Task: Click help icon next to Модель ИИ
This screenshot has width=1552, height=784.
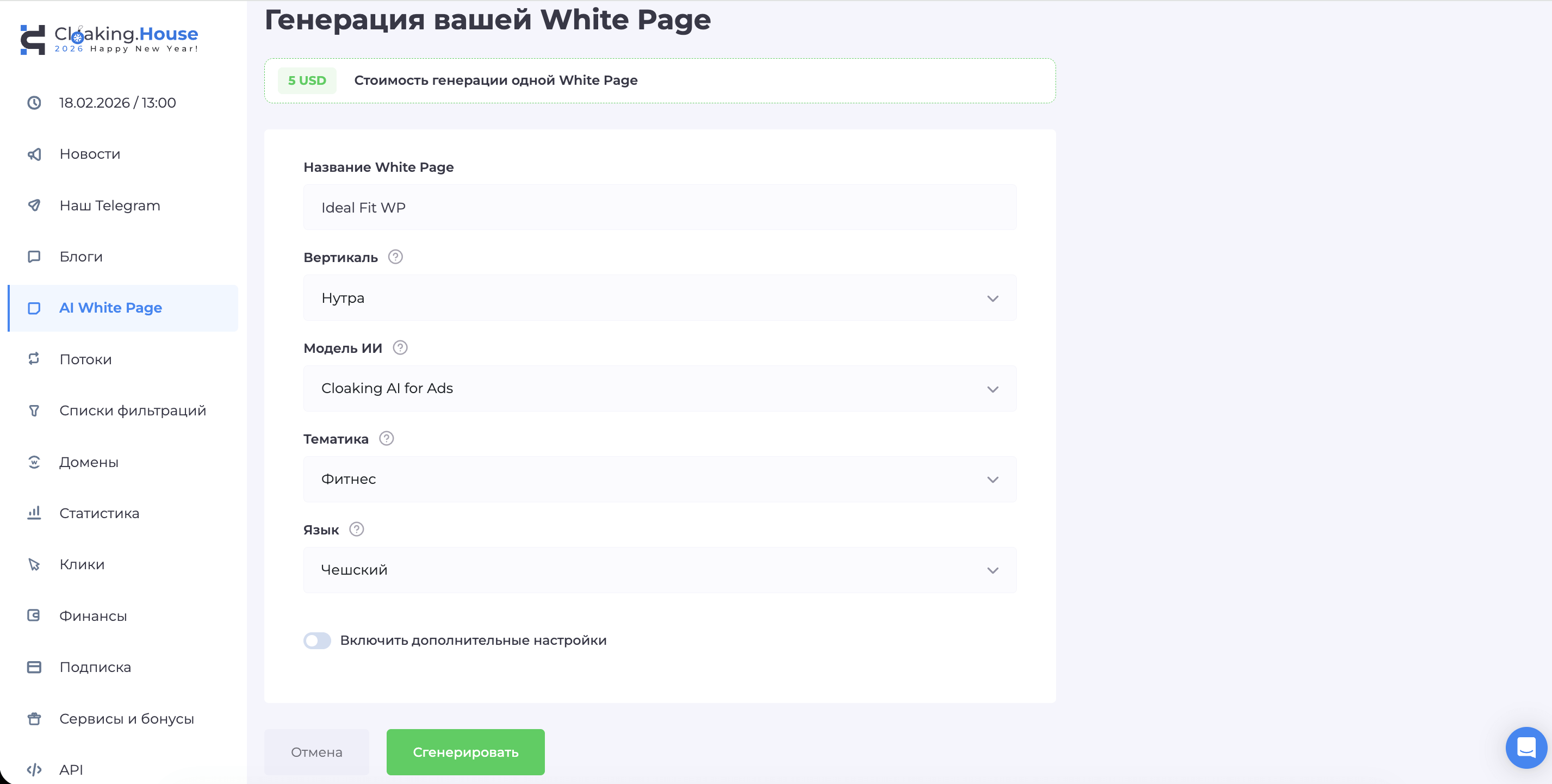Action: pyautogui.click(x=400, y=347)
